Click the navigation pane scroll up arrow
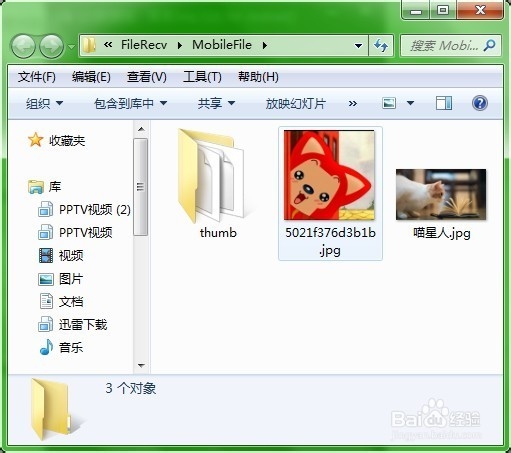Screen dimensions: 511x453 point(141,129)
